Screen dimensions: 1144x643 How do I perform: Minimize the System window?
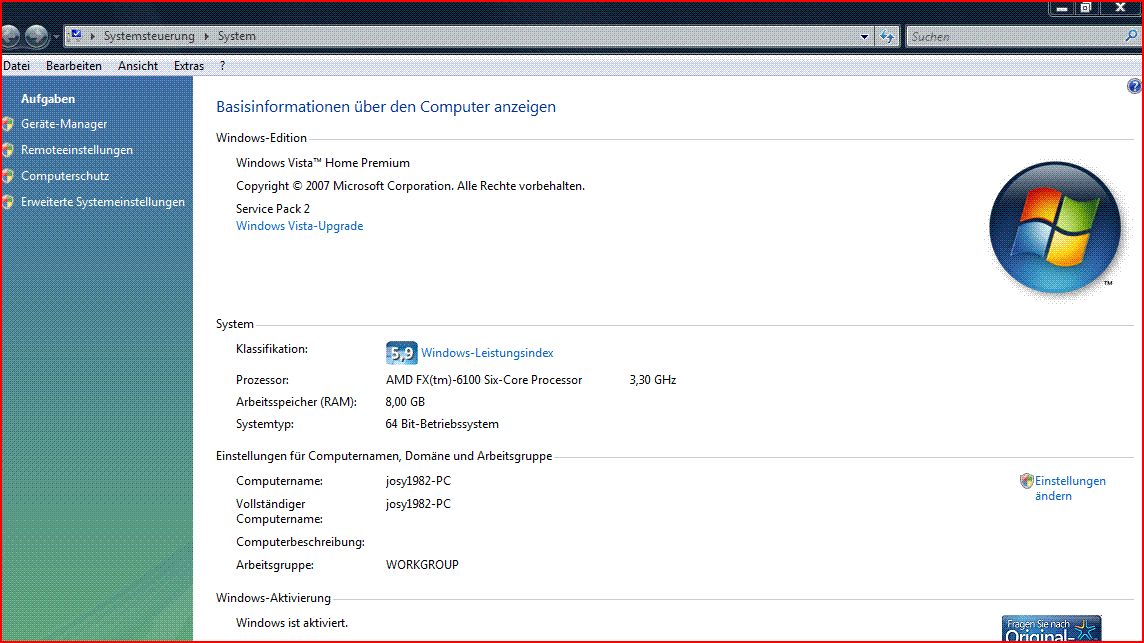pyautogui.click(x=1062, y=8)
